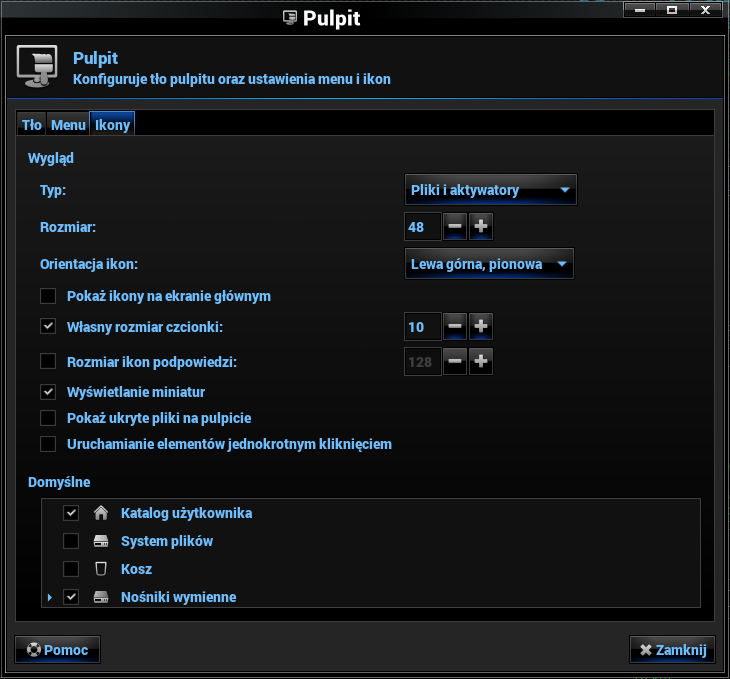730x679 pixels.
Task: Click the Pomoc help button
Action: coord(57,649)
